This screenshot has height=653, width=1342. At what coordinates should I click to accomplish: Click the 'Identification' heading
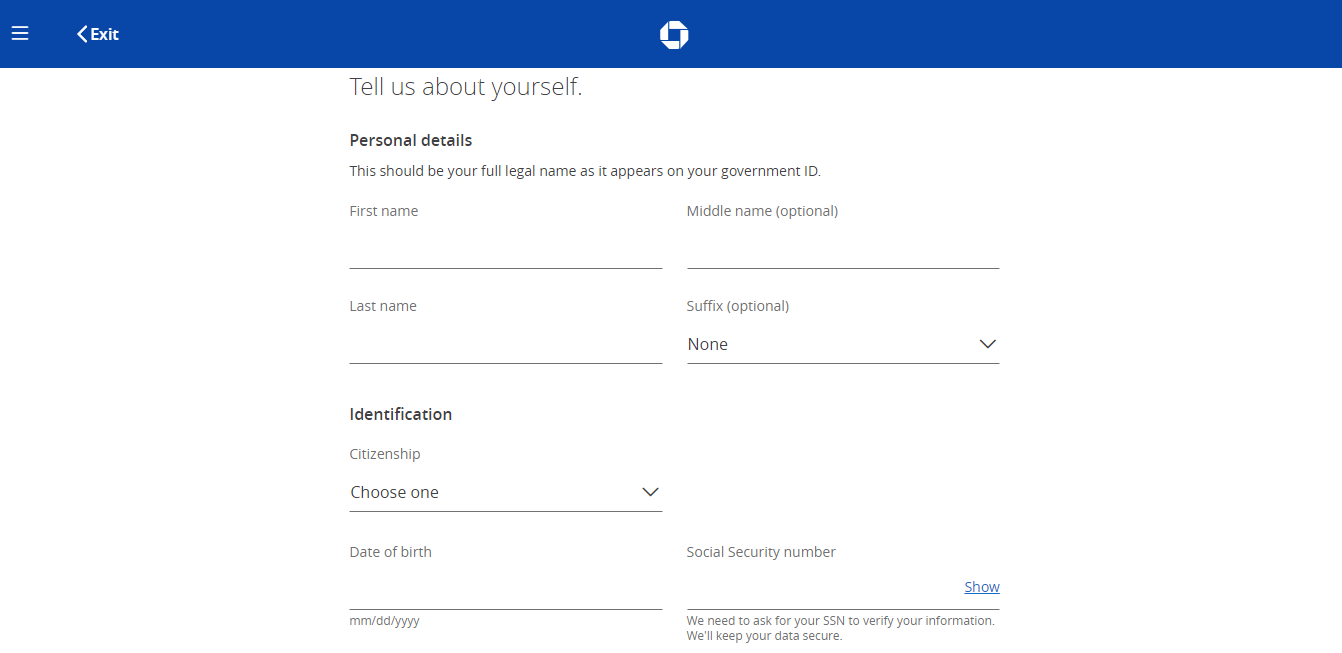[401, 414]
